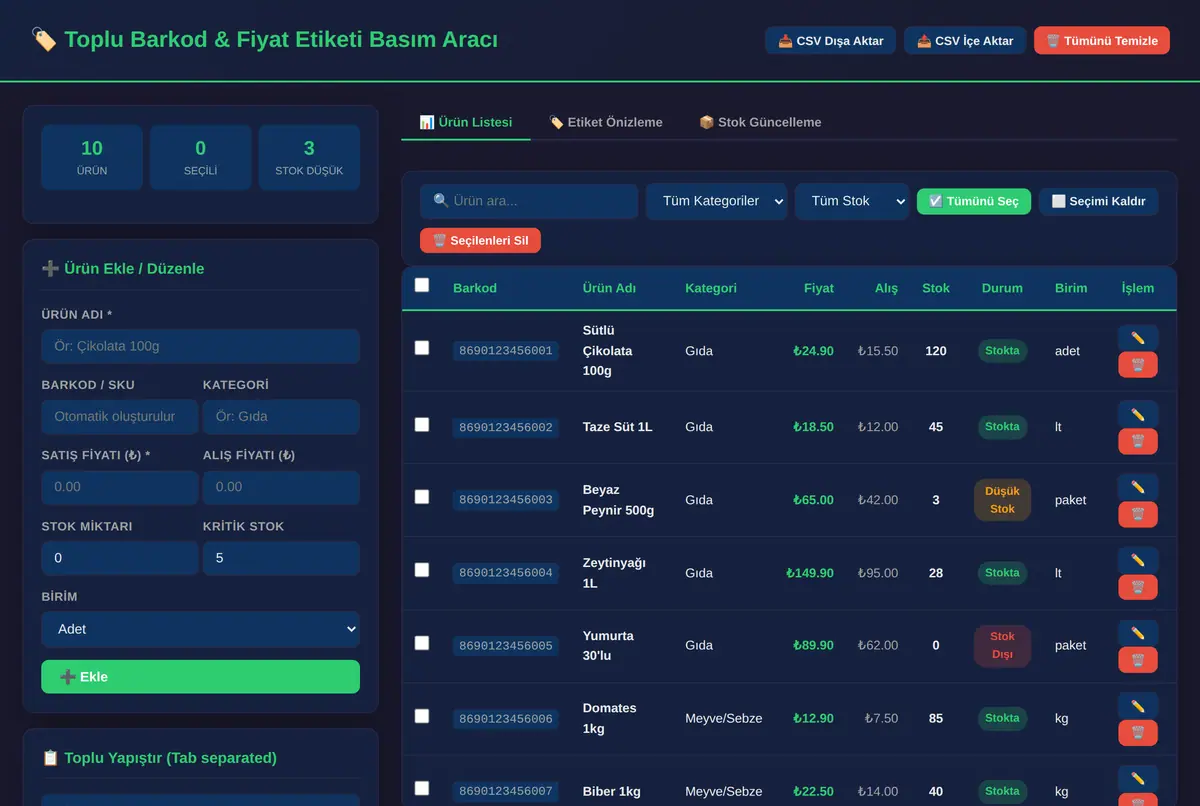Select the Yumurta 30'lu checkbox
This screenshot has width=1200, height=806.
[422, 643]
